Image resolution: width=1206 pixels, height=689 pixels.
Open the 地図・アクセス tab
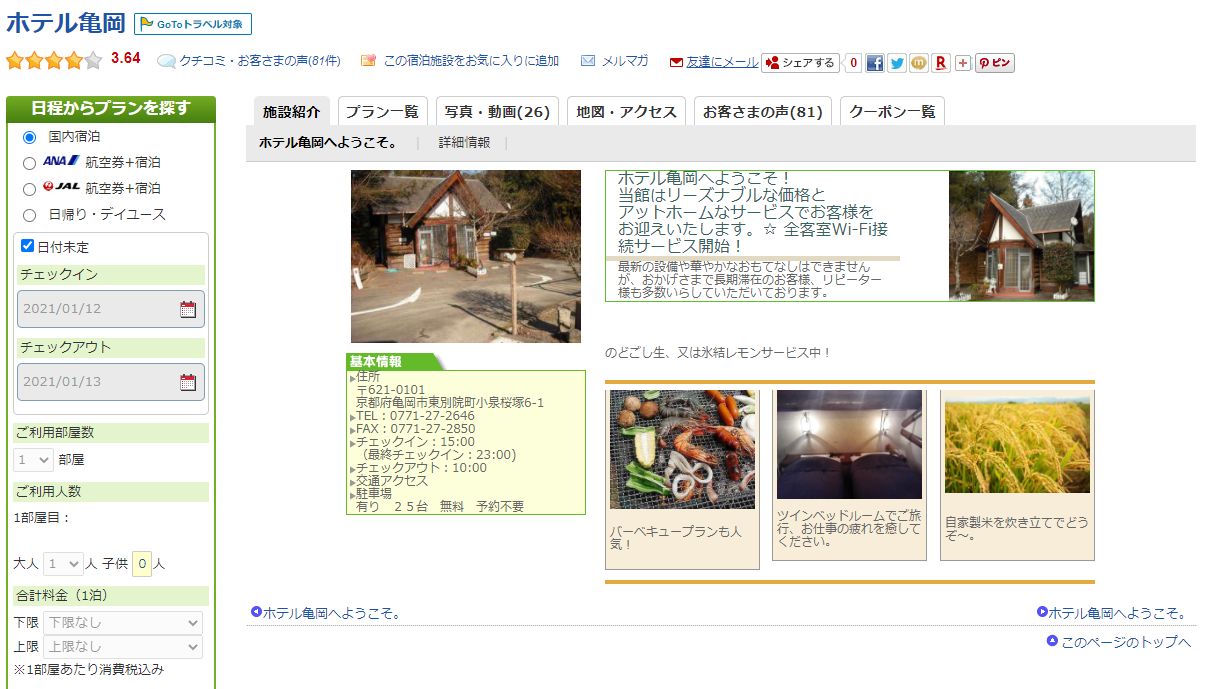(x=627, y=111)
